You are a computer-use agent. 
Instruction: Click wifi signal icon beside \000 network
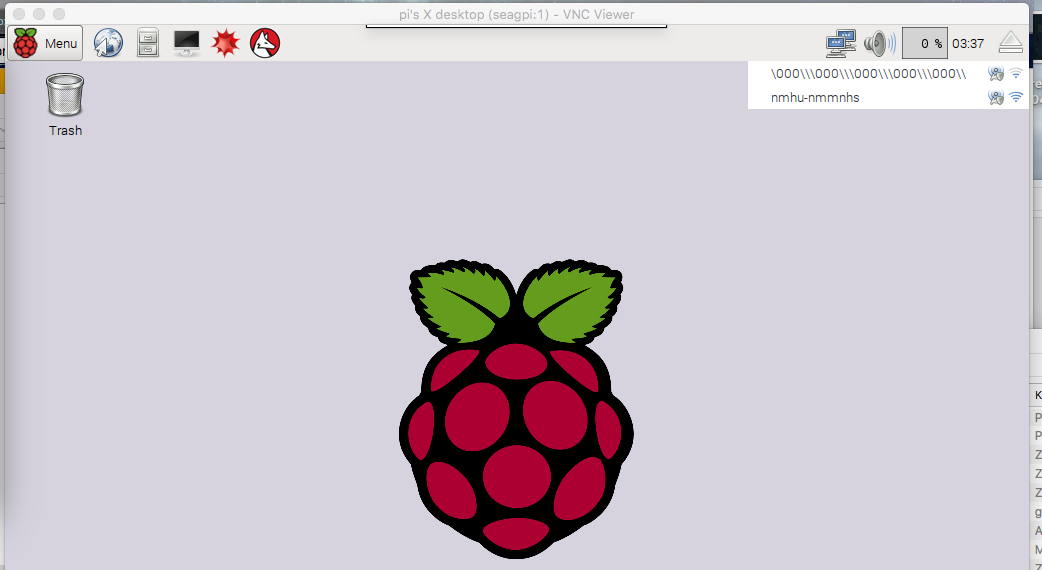coord(1015,73)
